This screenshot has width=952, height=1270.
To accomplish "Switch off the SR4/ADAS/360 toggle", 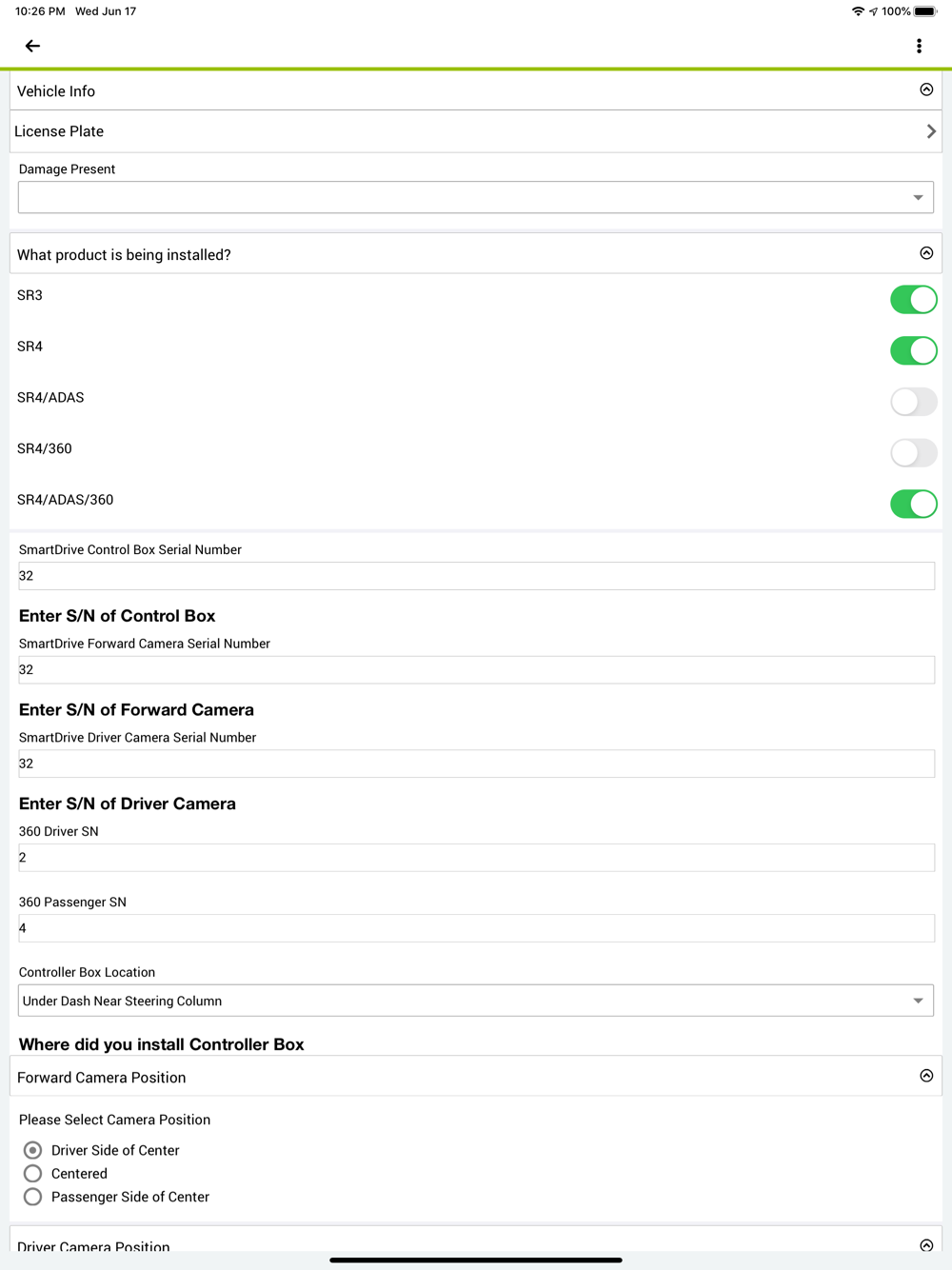I will (x=913, y=504).
